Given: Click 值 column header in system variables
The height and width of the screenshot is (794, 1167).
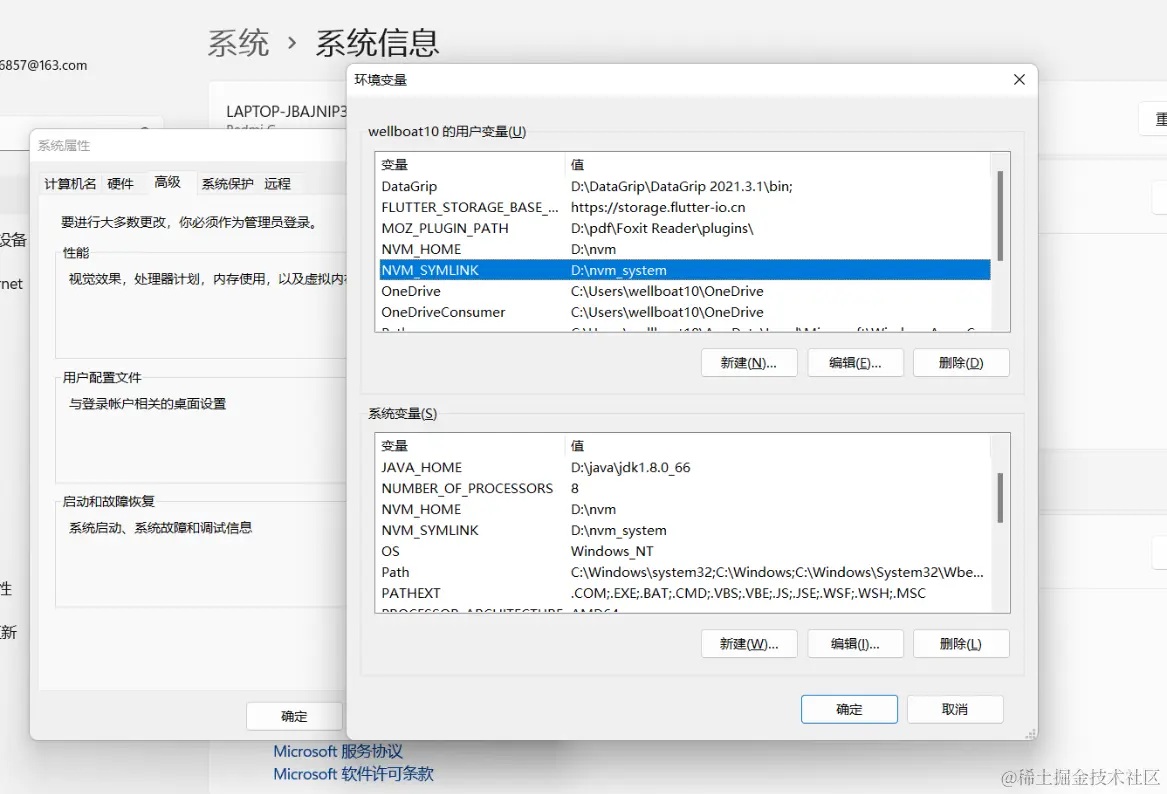Looking at the screenshot, I should (x=777, y=446).
